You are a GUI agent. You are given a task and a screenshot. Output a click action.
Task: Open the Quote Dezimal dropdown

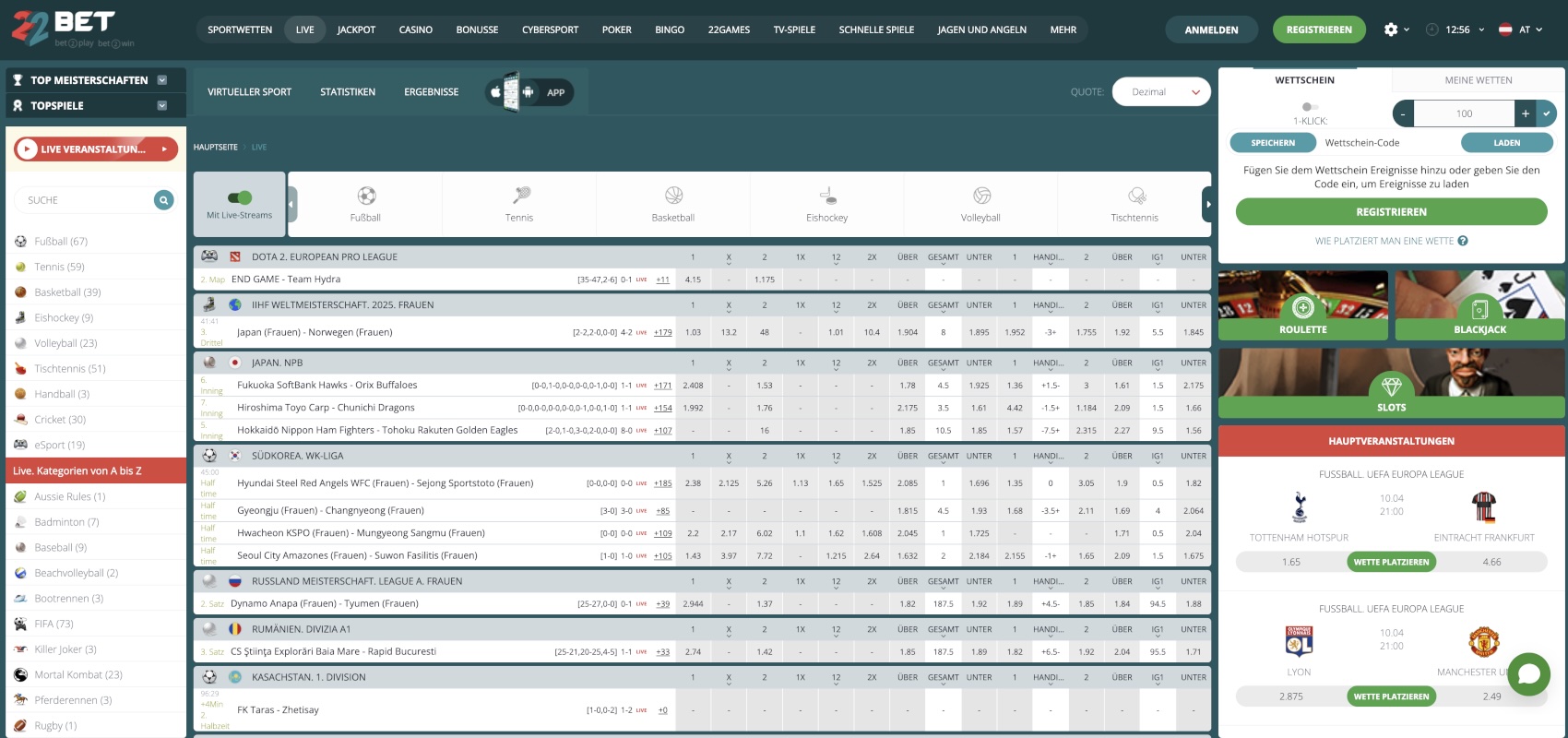1161,92
